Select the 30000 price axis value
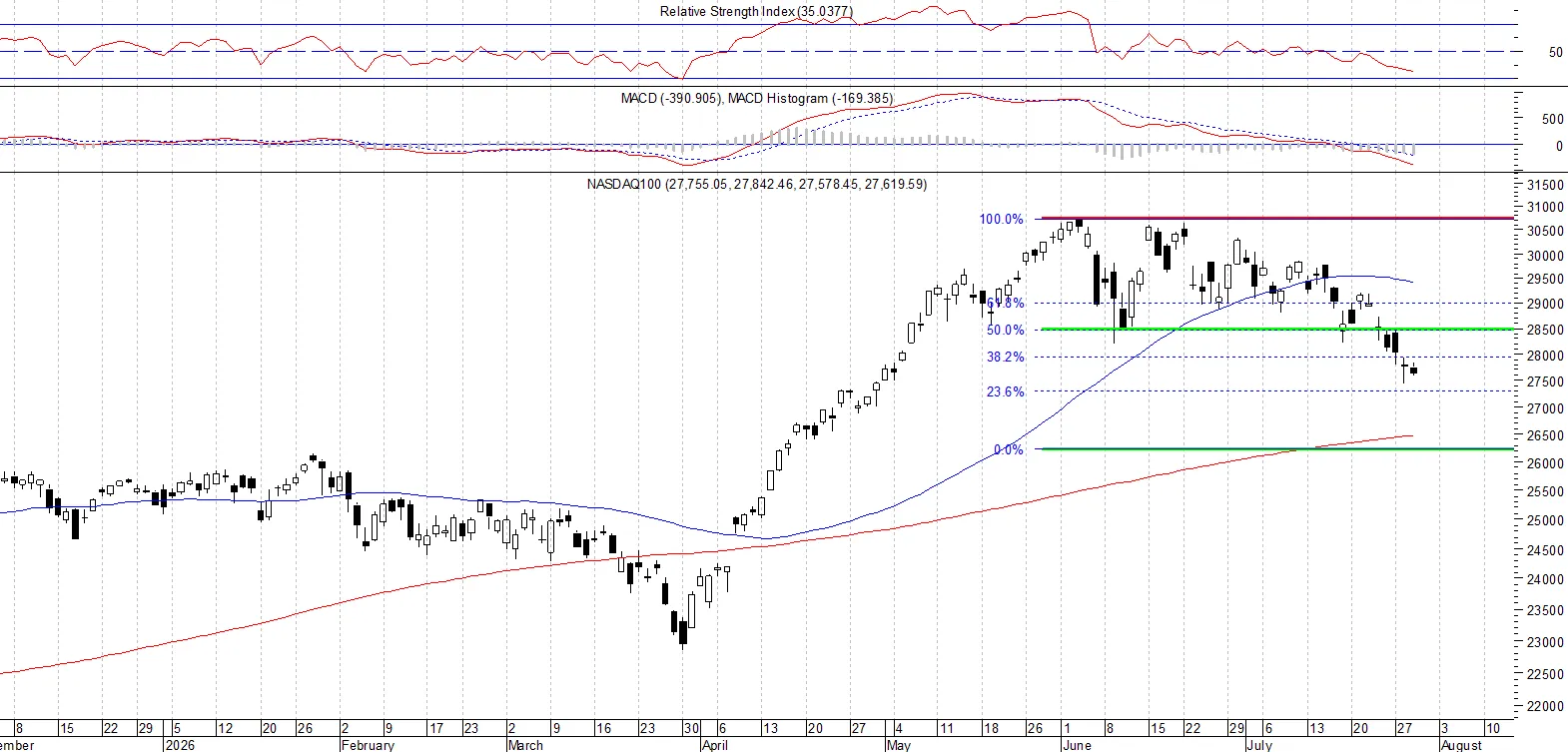This screenshot has width=1568, height=752. coord(1545,256)
